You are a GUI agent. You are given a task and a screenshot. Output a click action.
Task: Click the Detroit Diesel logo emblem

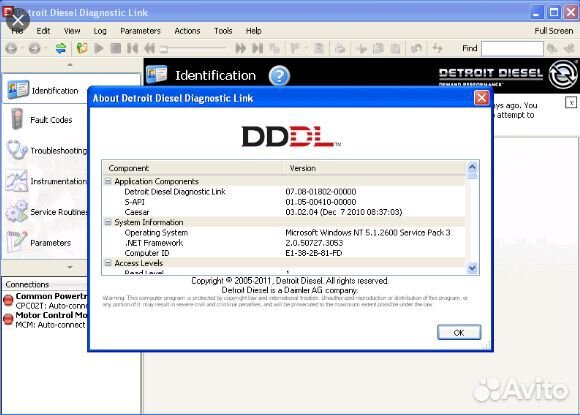(x=563, y=74)
